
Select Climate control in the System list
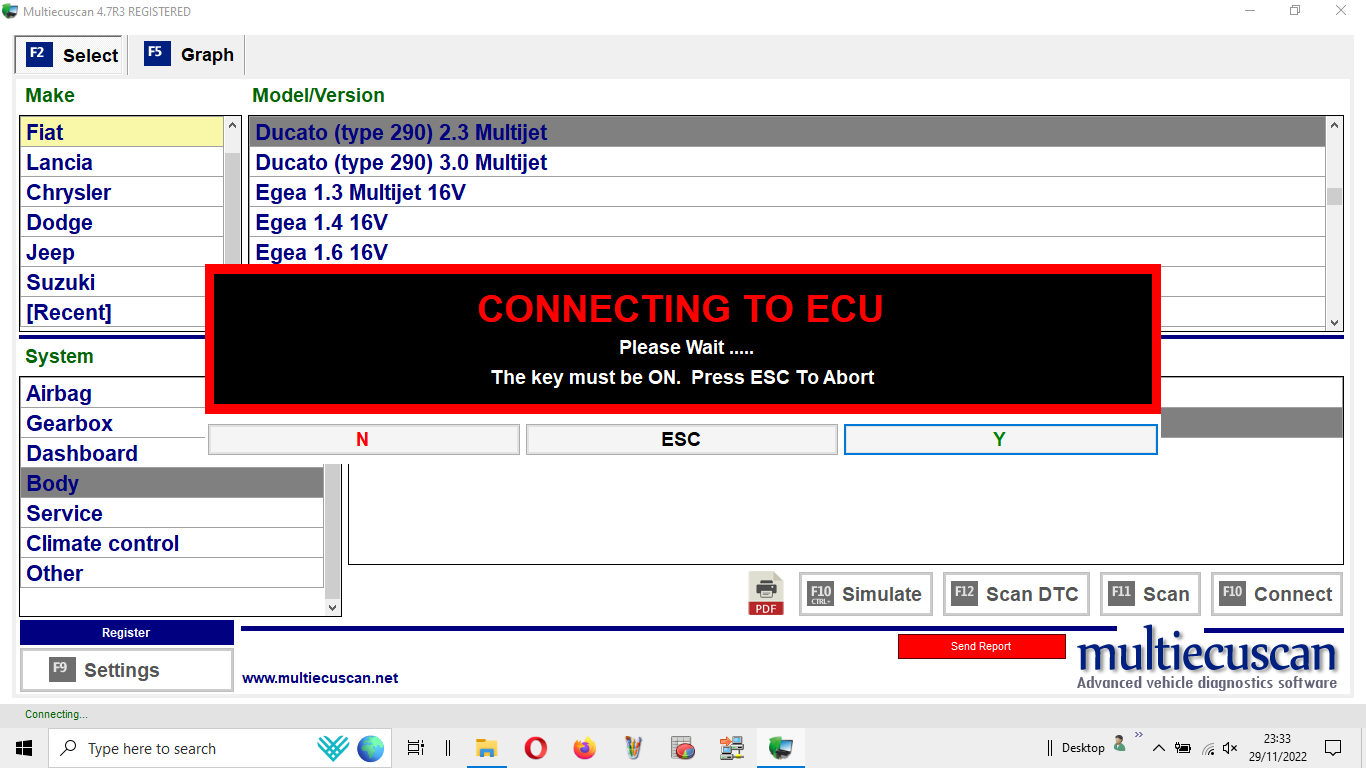coord(172,543)
